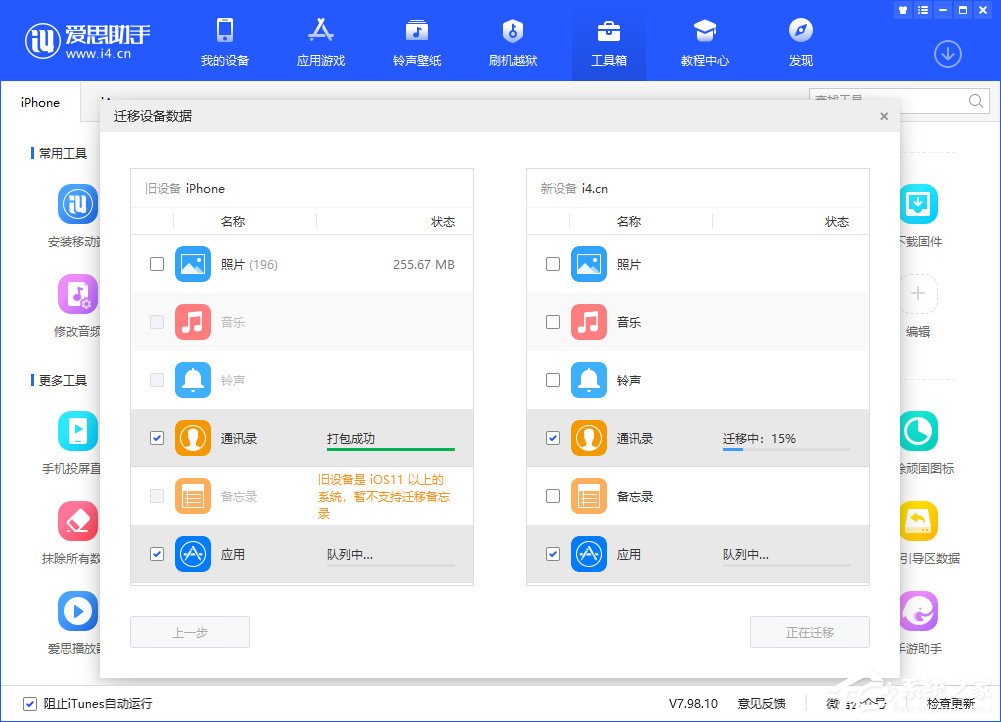Check 应用 in the new device column
The width and height of the screenshot is (1001, 722).
pyautogui.click(x=552, y=554)
